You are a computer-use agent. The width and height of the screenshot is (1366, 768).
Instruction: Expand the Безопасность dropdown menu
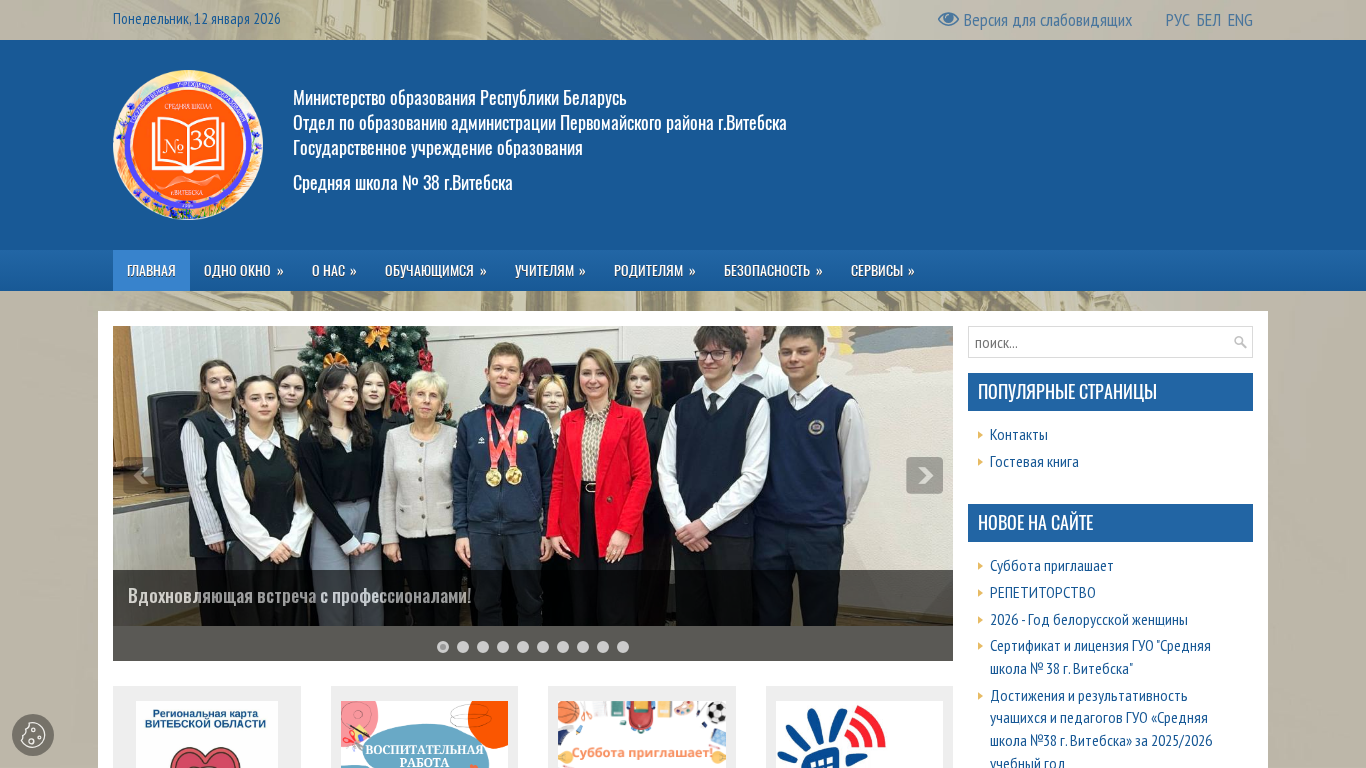(772, 271)
